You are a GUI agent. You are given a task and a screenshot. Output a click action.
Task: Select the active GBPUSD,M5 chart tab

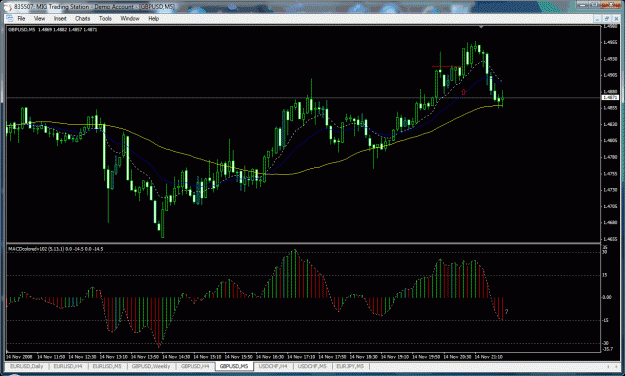coord(234,366)
